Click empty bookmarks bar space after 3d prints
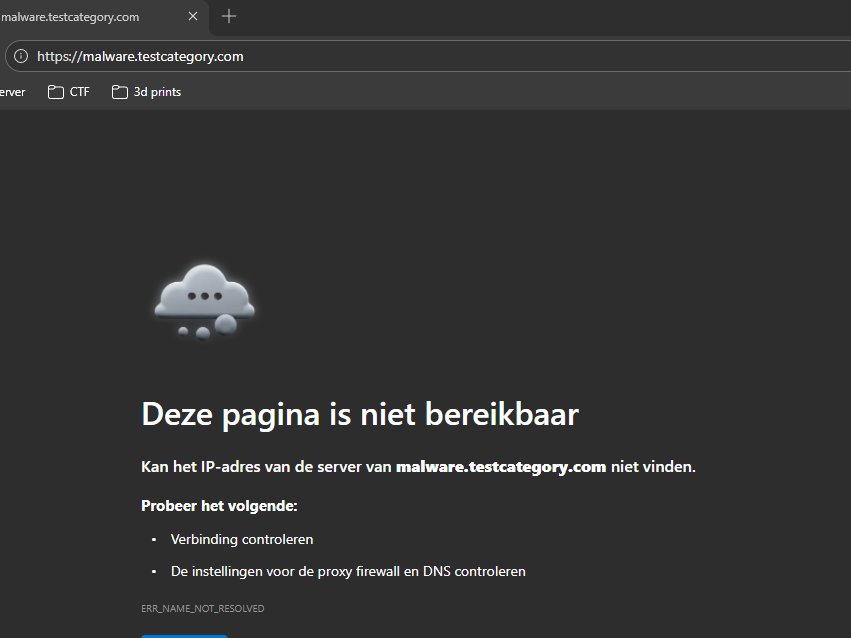Screen dimensions: 851x638 pos(500,92)
